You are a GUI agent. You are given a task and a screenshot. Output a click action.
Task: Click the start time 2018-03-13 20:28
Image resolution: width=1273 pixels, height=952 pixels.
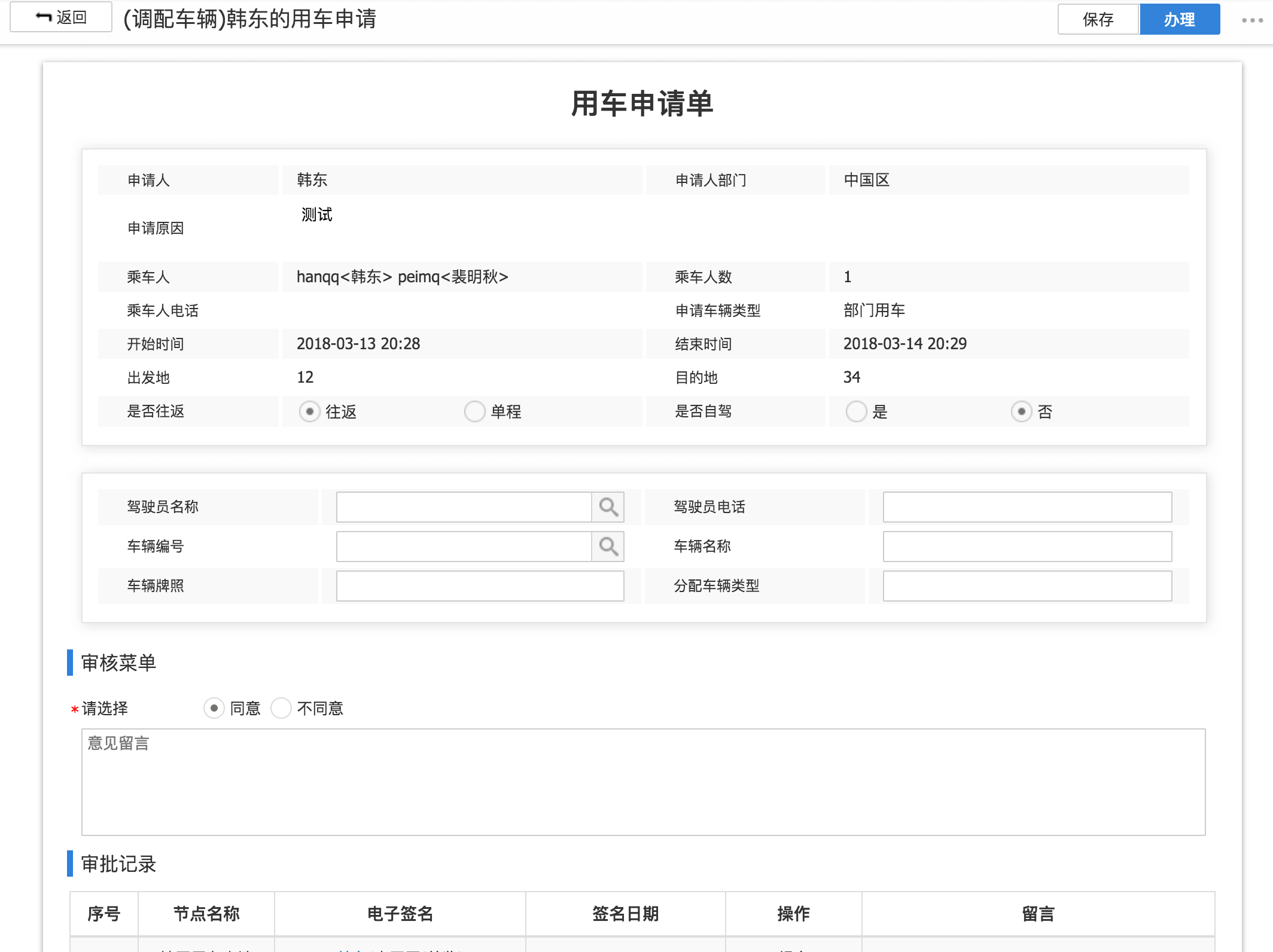coord(358,344)
